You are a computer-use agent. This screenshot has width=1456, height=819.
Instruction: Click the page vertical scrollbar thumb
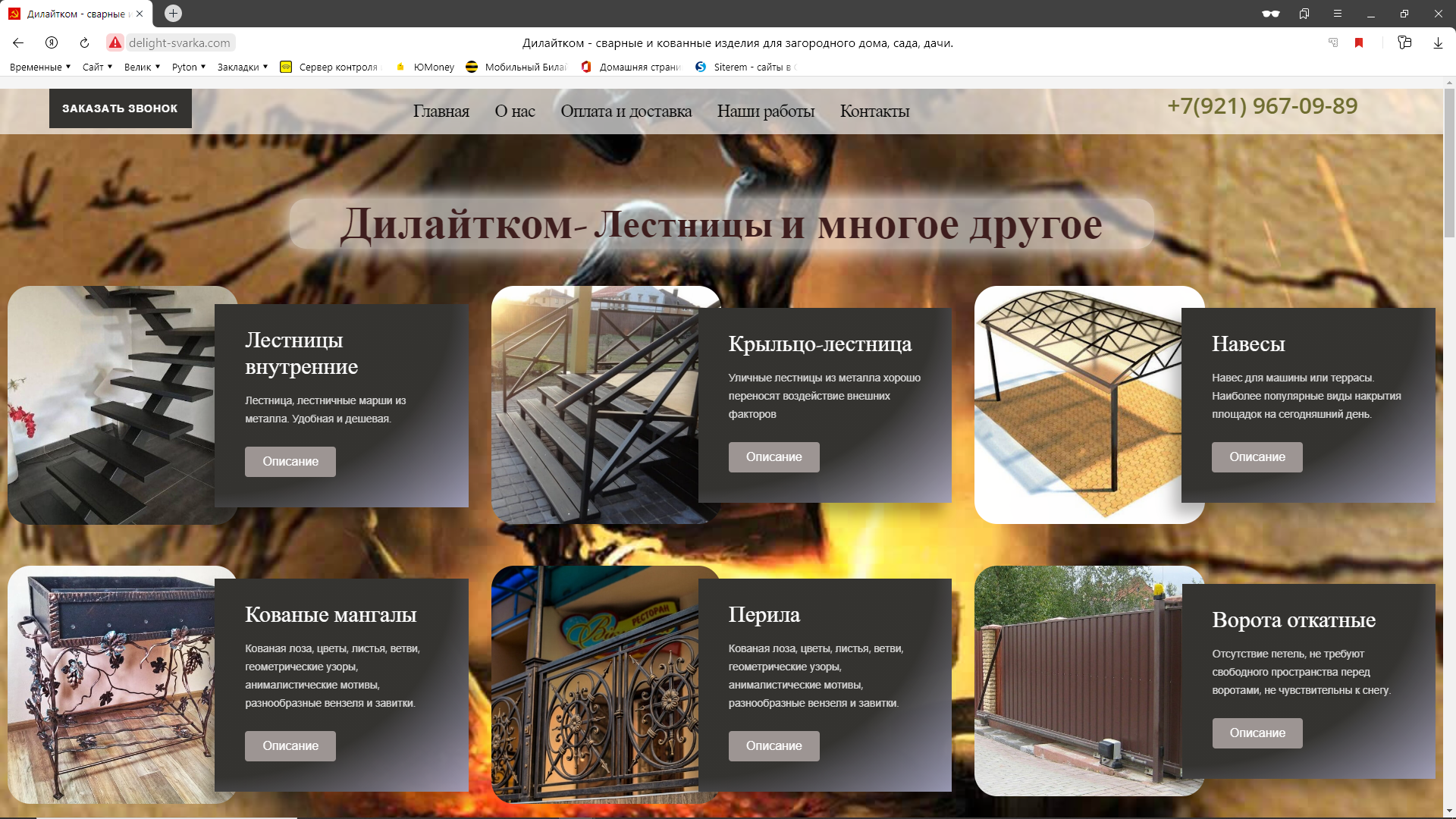[1449, 163]
